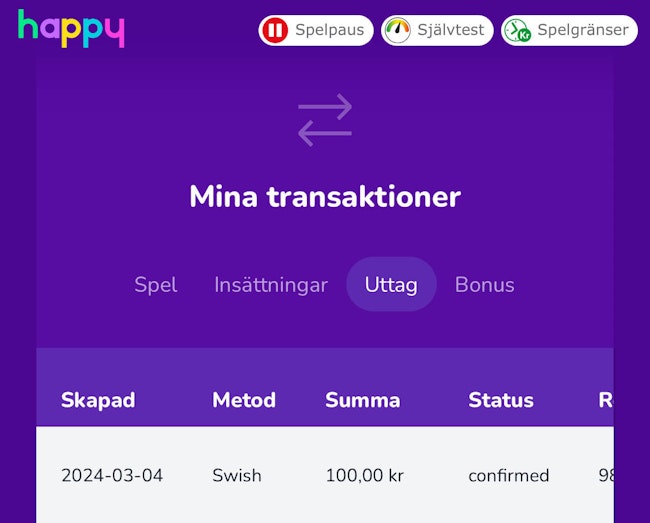
Task: Click the confirmed status cell
Action: [x=509, y=475]
